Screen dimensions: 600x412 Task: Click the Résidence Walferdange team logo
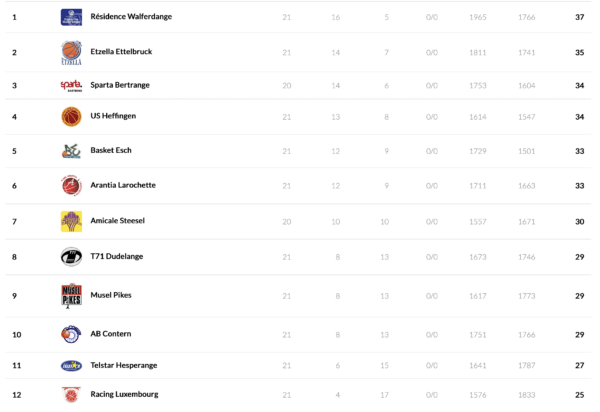[71, 17]
